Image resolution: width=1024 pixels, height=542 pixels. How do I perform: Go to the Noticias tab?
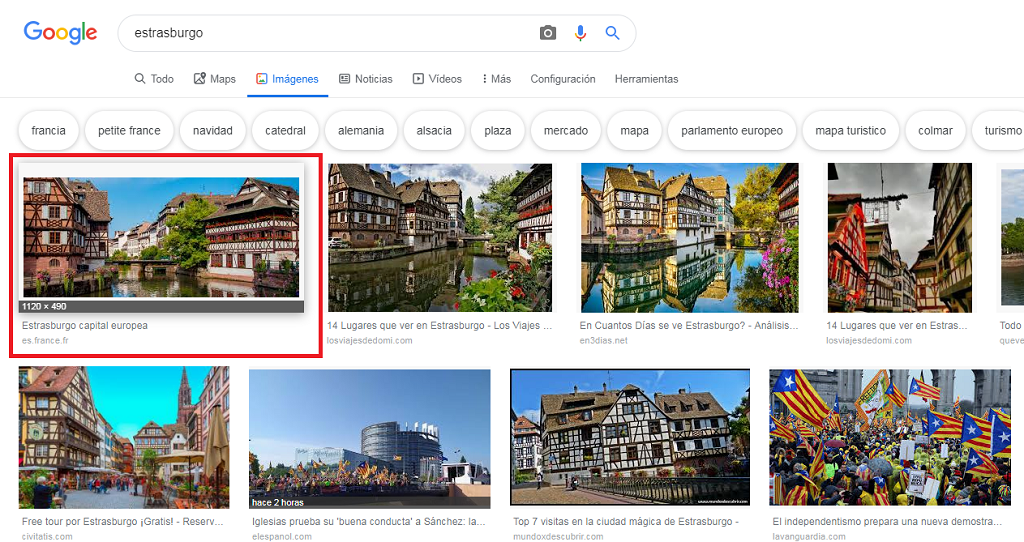(x=366, y=79)
